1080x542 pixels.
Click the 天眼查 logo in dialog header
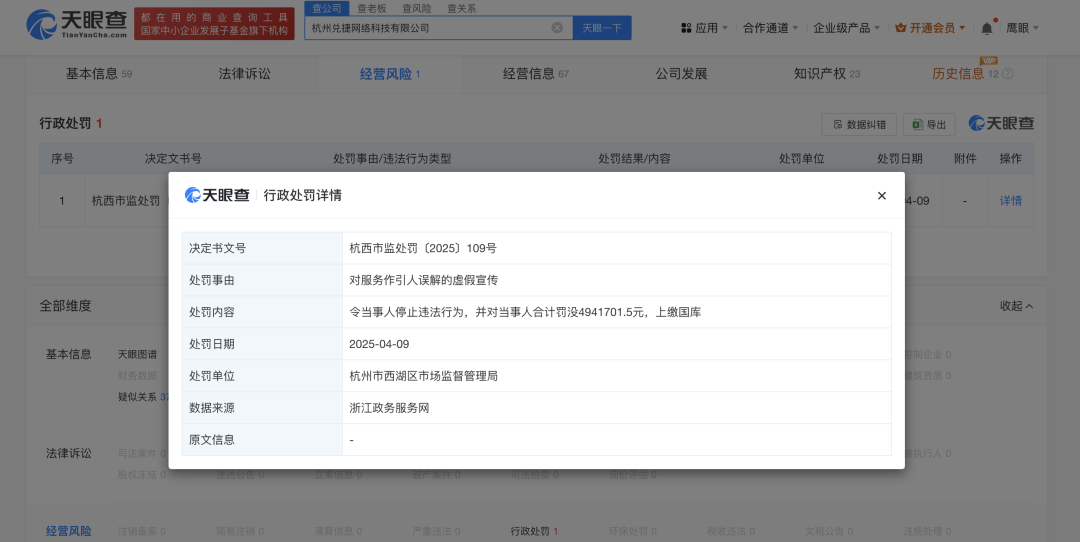pos(217,195)
